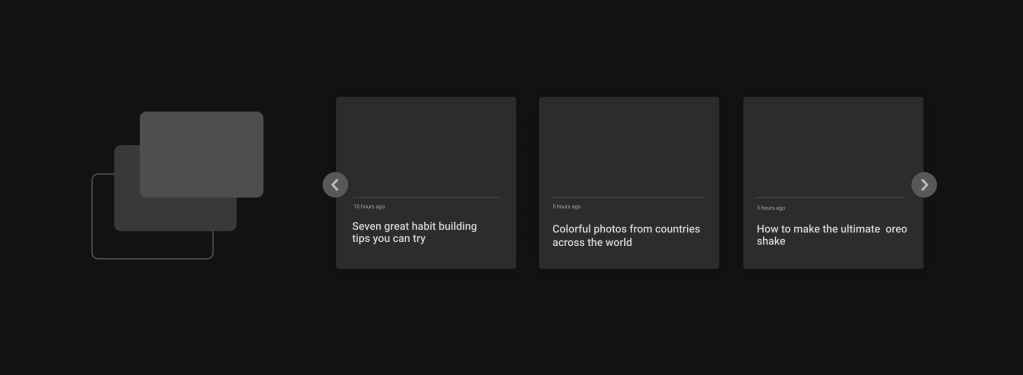Click the divider line in habit tips card
1023x375 pixels.
pyautogui.click(x=427, y=197)
